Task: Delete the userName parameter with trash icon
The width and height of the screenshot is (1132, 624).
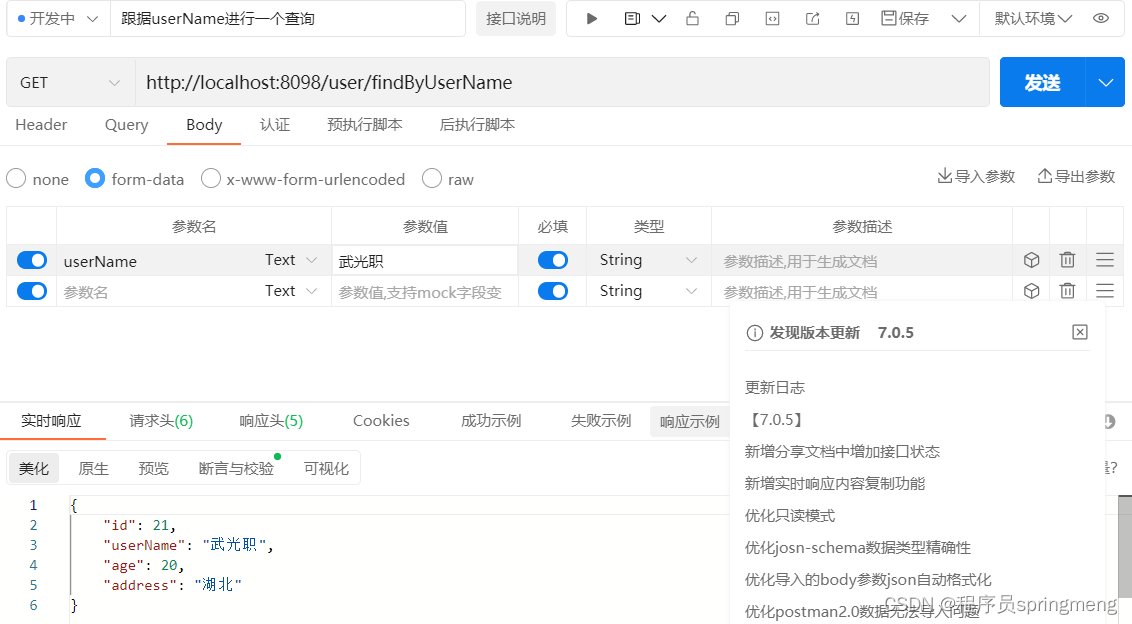Action: [x=1067, y=259]
